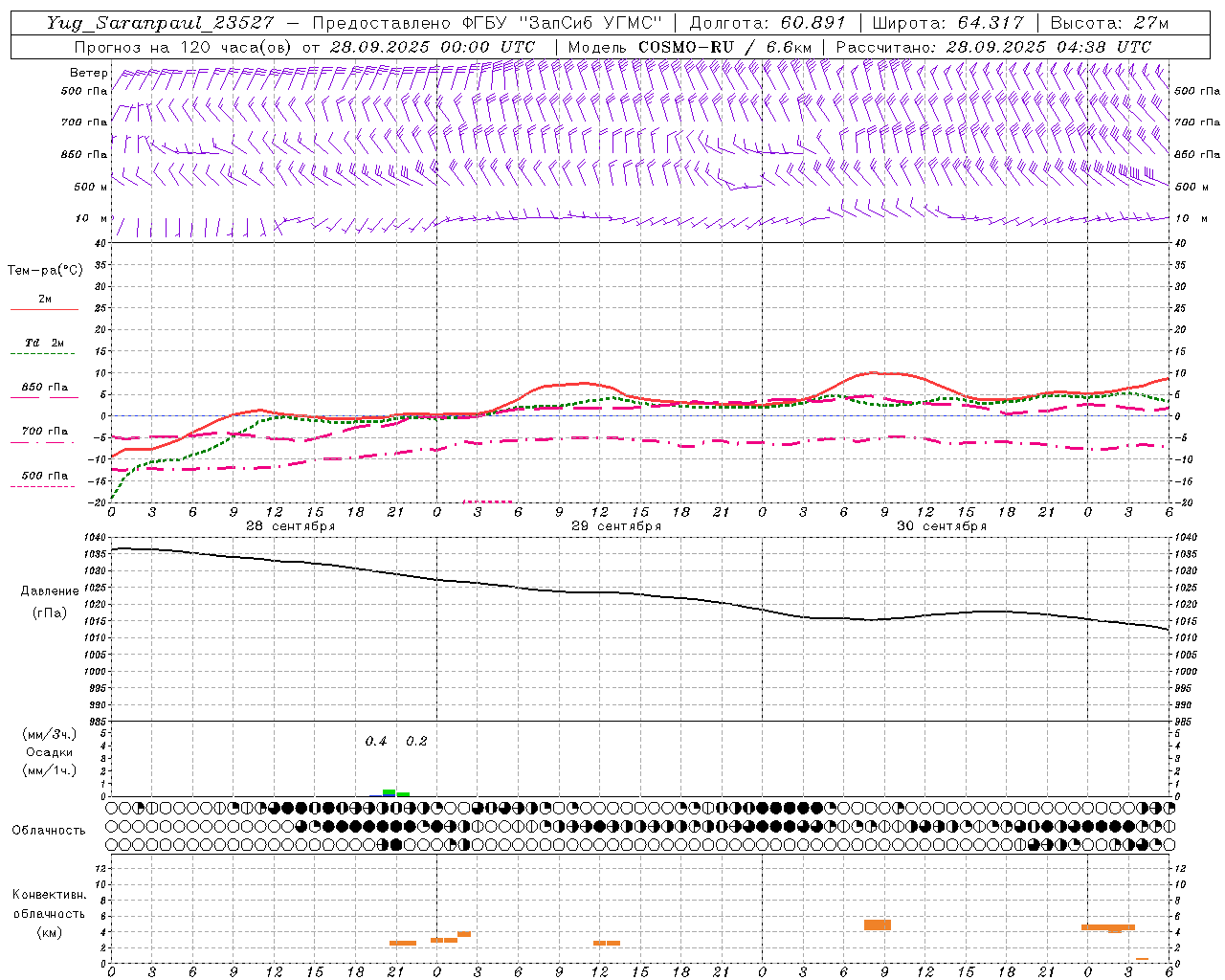Click the -20 value on right temperature axis

point(1183,502)
